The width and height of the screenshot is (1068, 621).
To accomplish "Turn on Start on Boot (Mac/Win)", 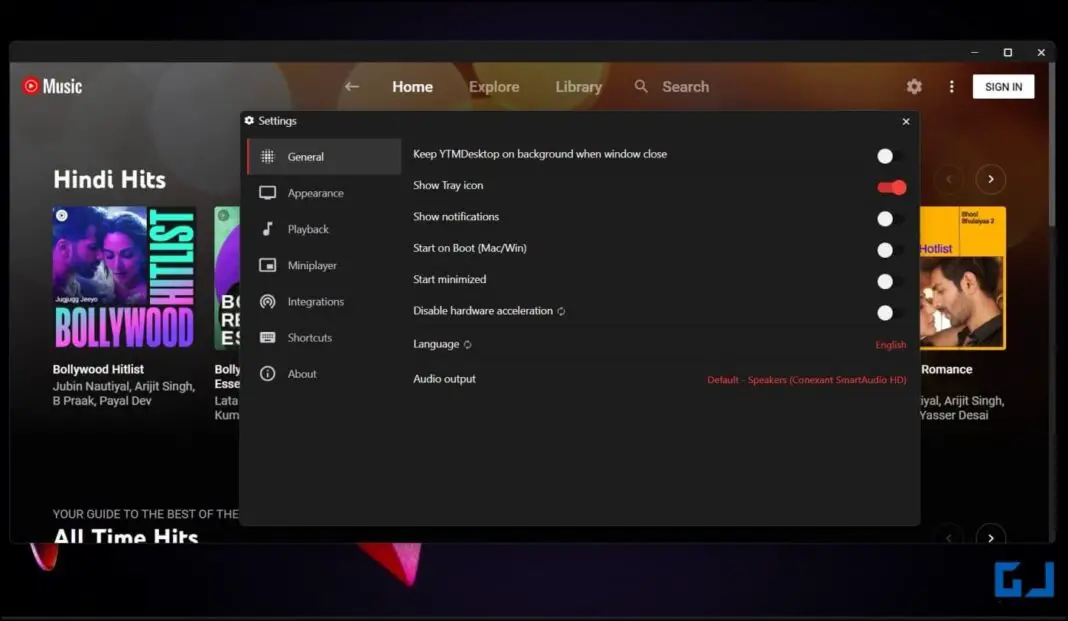I will click(885, 250).
